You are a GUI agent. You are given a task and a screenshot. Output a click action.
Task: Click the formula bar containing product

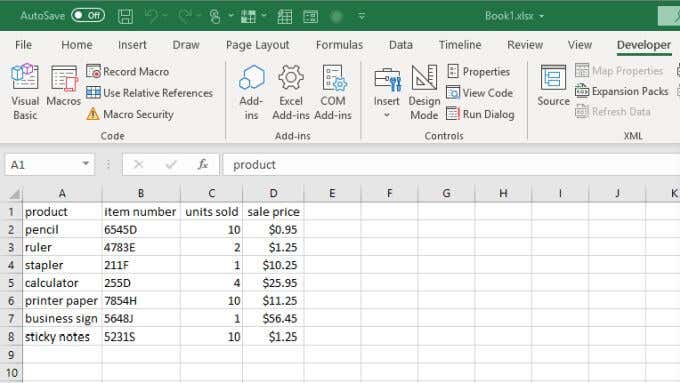[451, 165]
